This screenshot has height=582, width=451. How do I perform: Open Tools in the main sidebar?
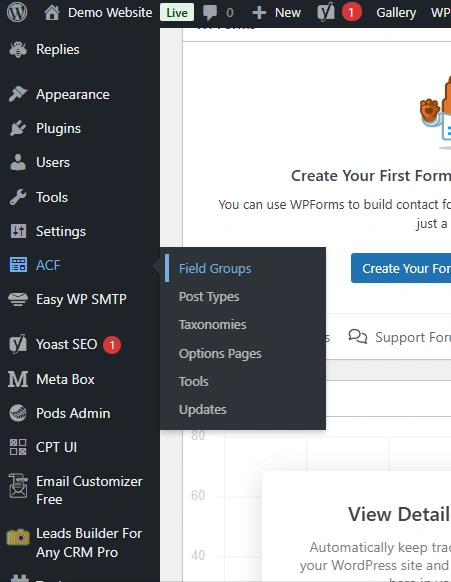pyautogui.click(x=52, y=197)
